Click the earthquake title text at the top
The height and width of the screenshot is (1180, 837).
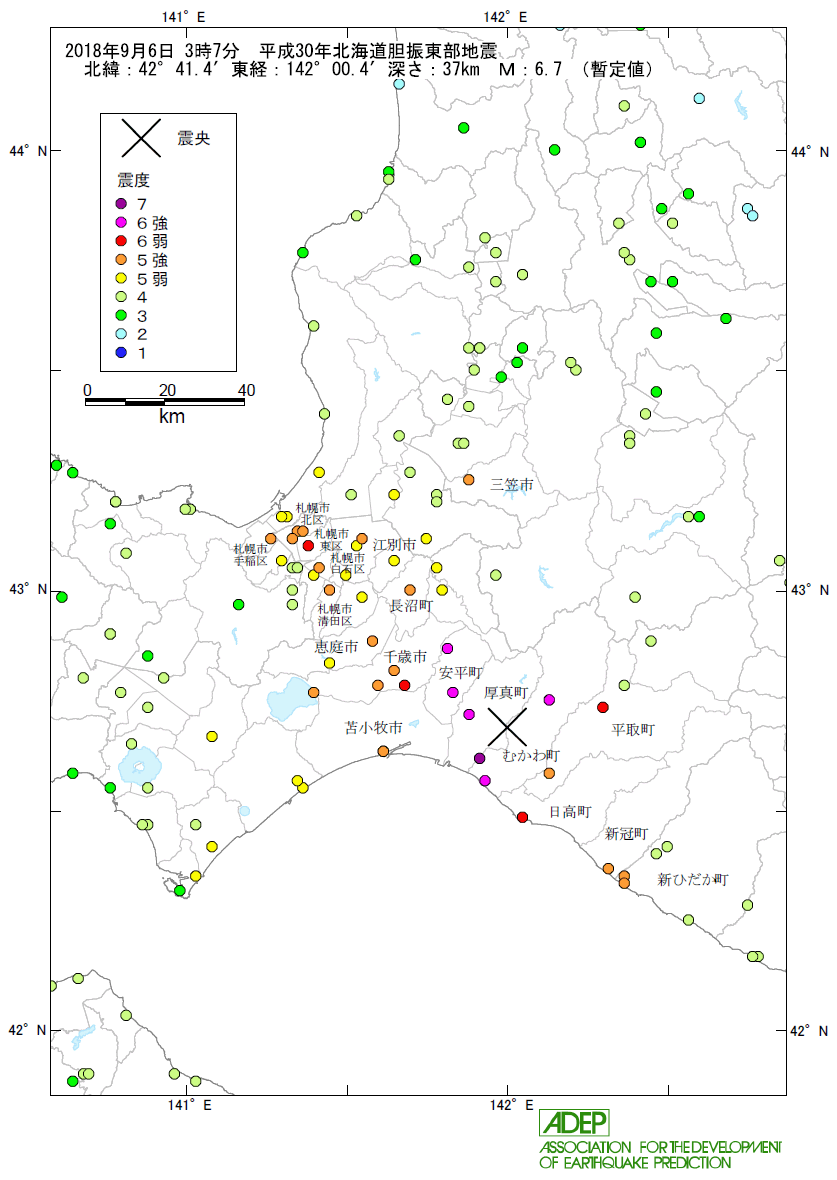pyautogui.click(x=280, y=51)
